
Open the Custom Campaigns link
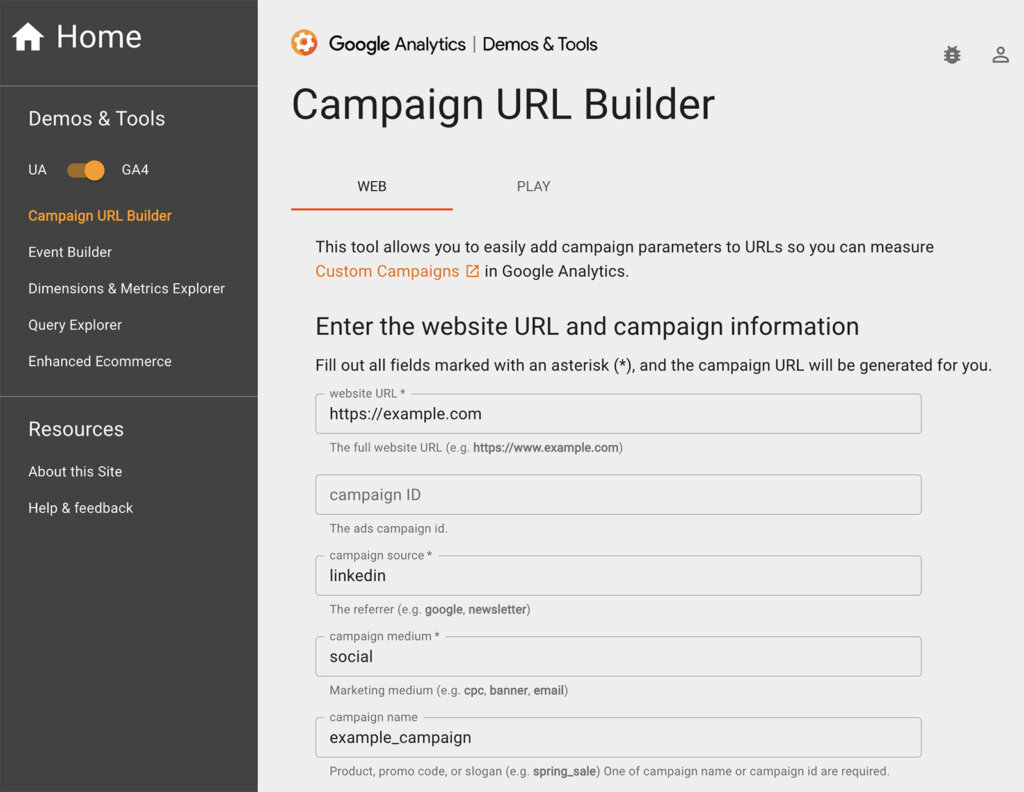point(387,271)
